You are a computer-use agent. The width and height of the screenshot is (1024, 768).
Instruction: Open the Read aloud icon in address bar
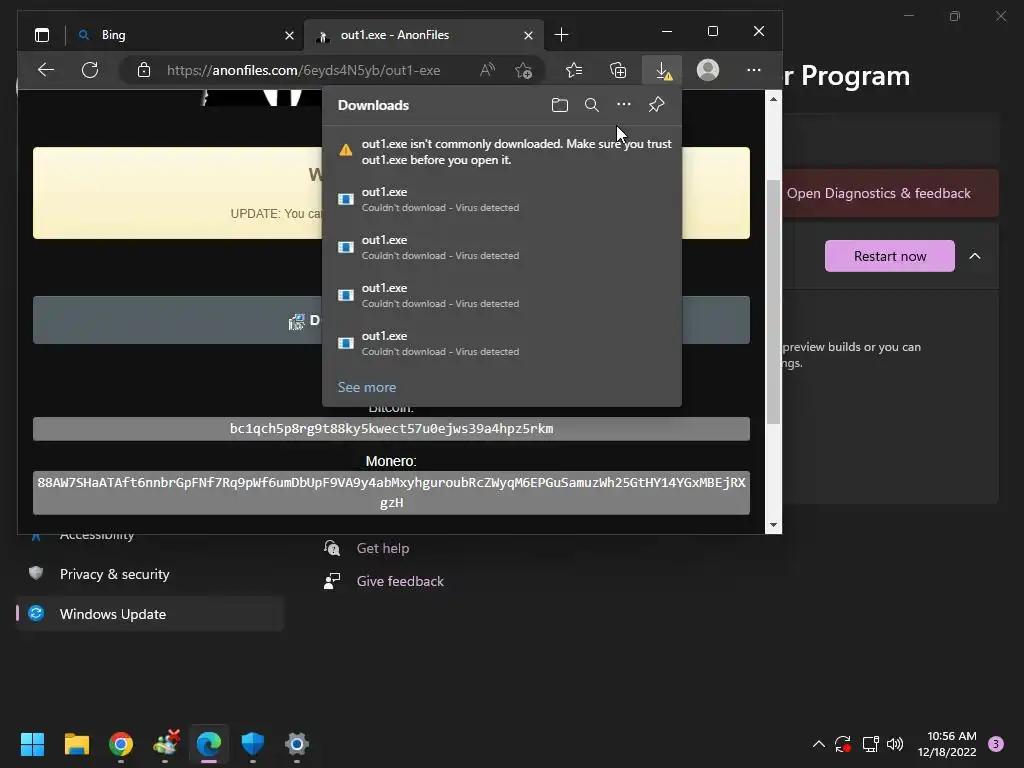[487, 70]
